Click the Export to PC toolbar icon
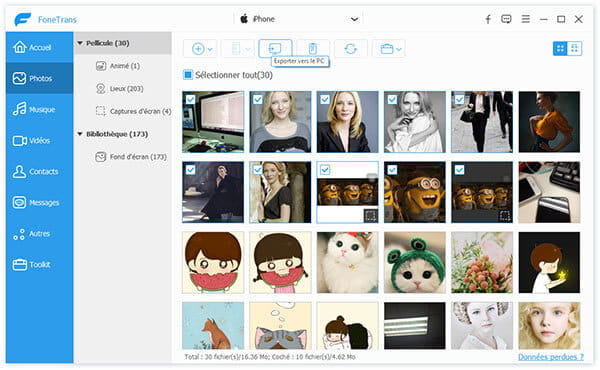Image resolution: width=600 pixels, height=370 pixels. pyautogui.click(x=275, y=49)
